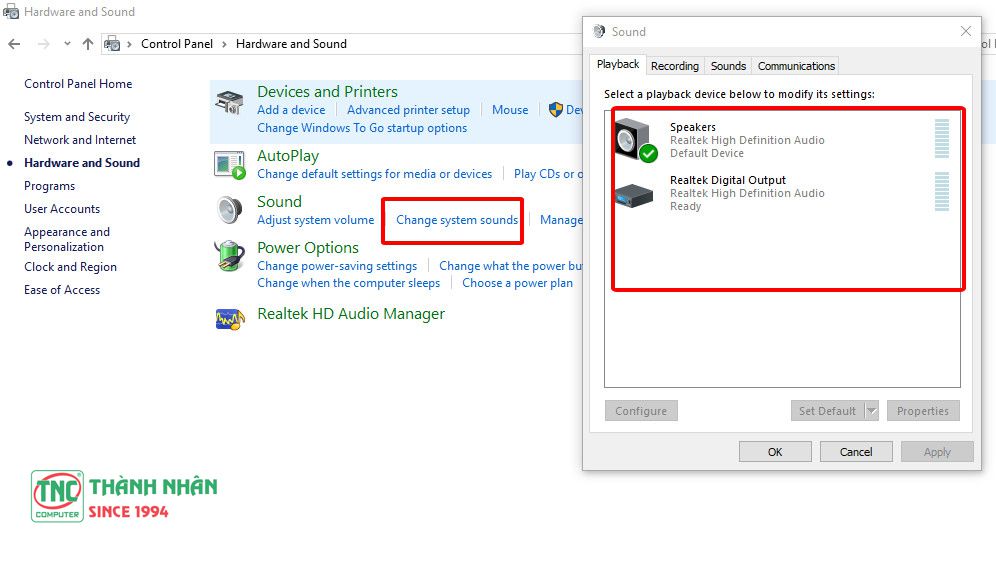The height and width of the screenshot is (575, 996).
Task: Click Change when the computer sleeps
Action: pos(349,283)
